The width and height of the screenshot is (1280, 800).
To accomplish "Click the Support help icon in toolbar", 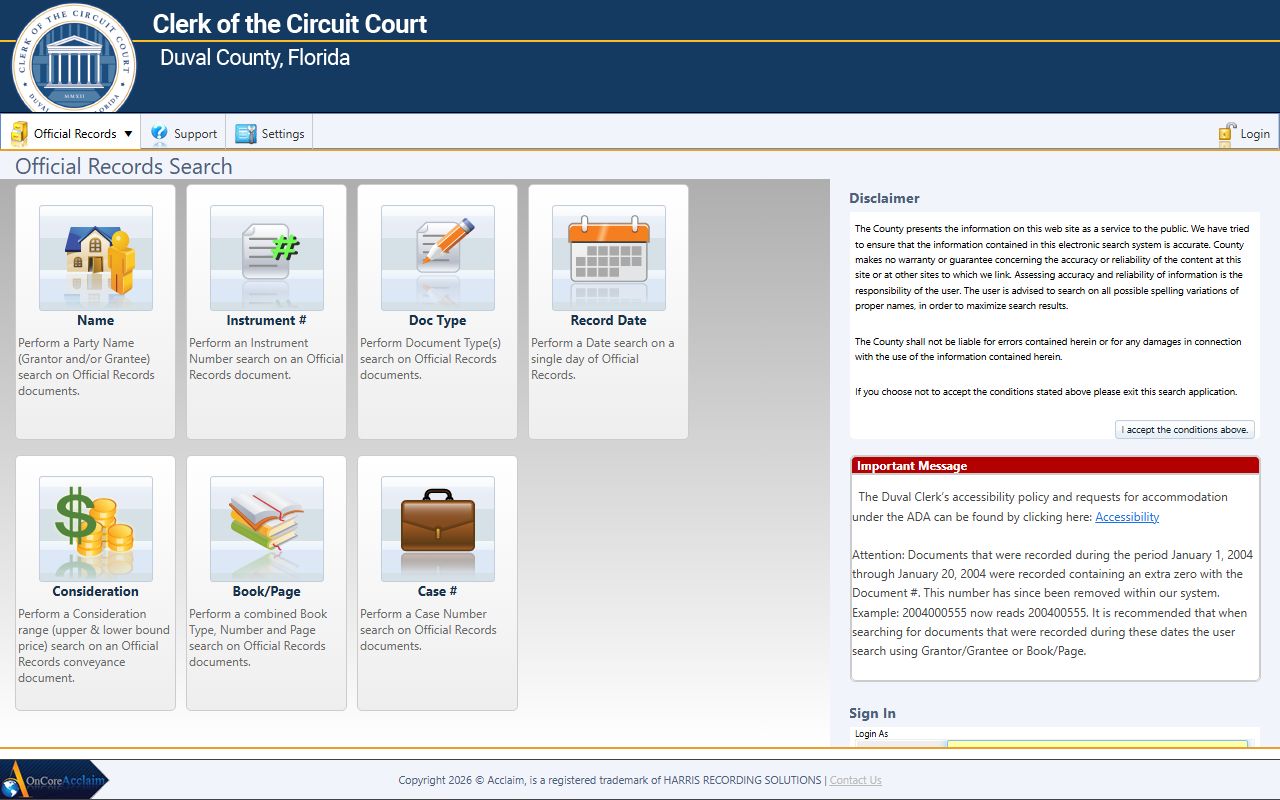I will pos(159,133).
